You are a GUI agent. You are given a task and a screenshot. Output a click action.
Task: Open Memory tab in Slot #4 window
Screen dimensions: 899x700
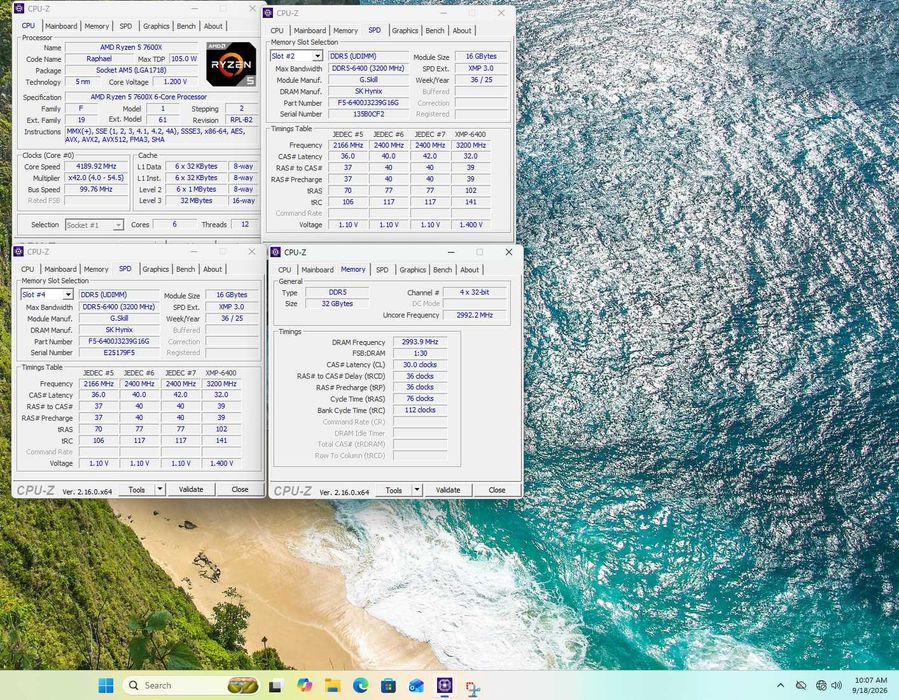point(96,269)
